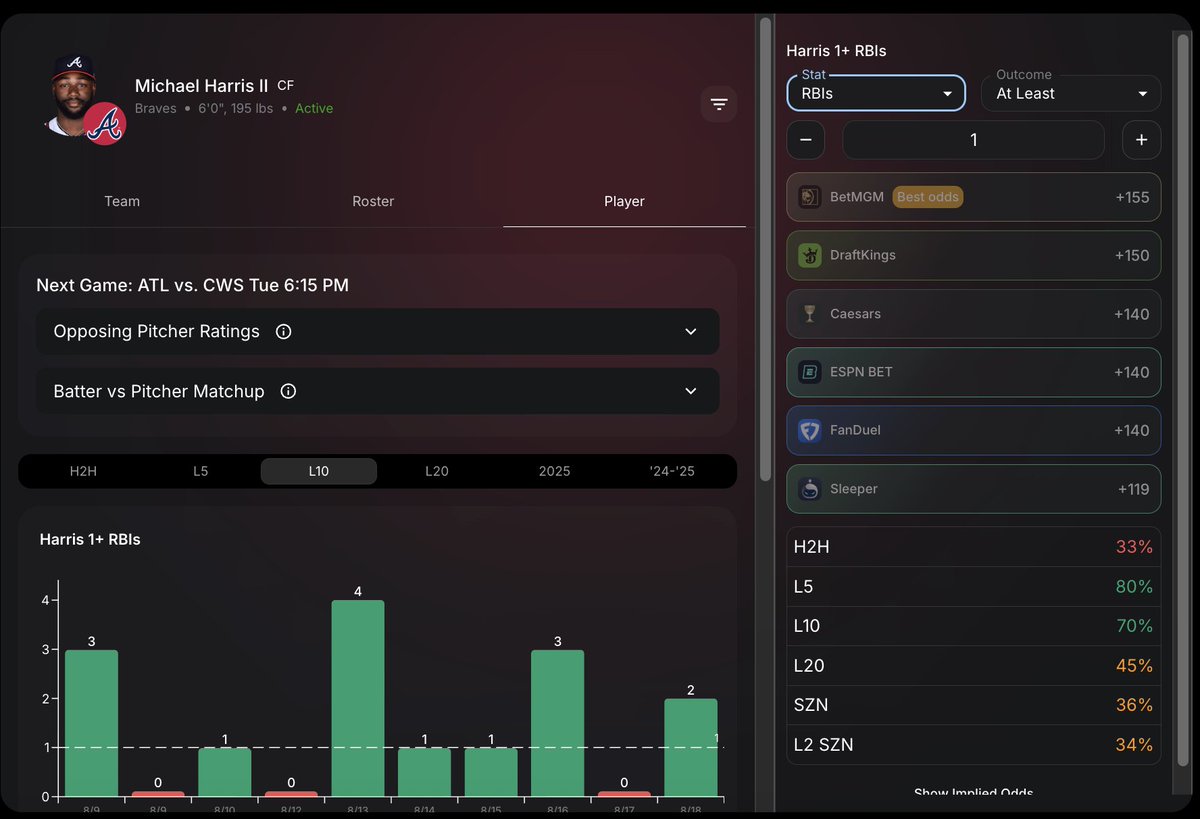1200x819 pixels.
Task: Open the Outcome dropdown set to At Least
Action: tap(1071, 93)
